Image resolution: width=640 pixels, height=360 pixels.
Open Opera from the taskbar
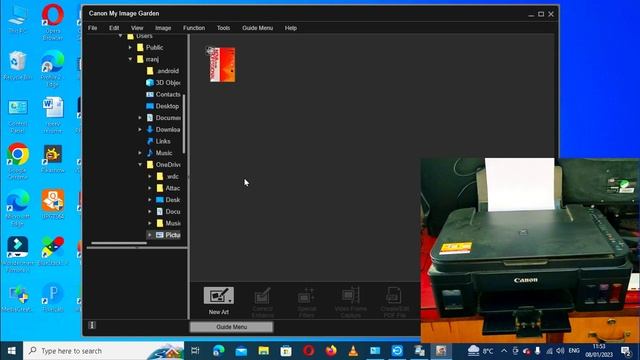click(x=309, y=351)
